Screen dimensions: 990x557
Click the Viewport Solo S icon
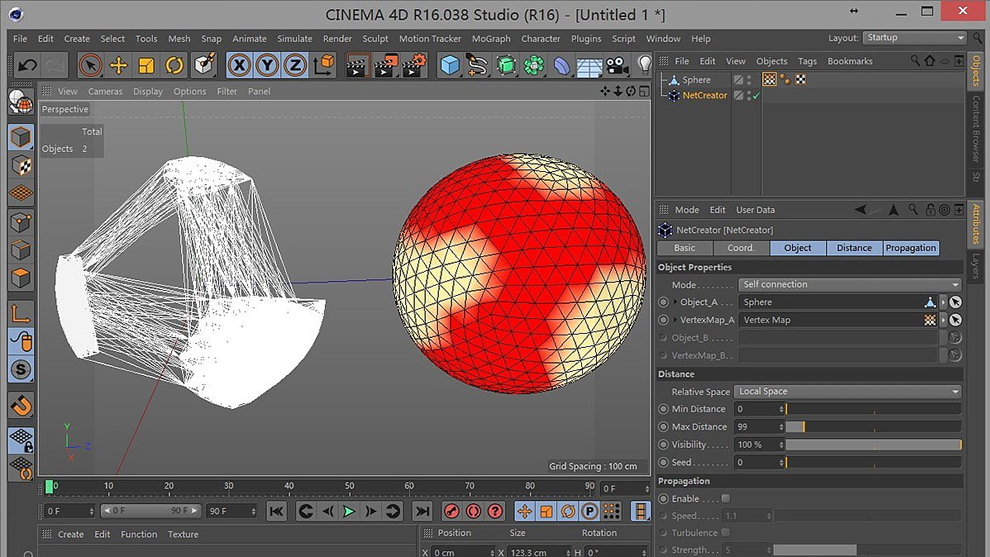(21, 369)
